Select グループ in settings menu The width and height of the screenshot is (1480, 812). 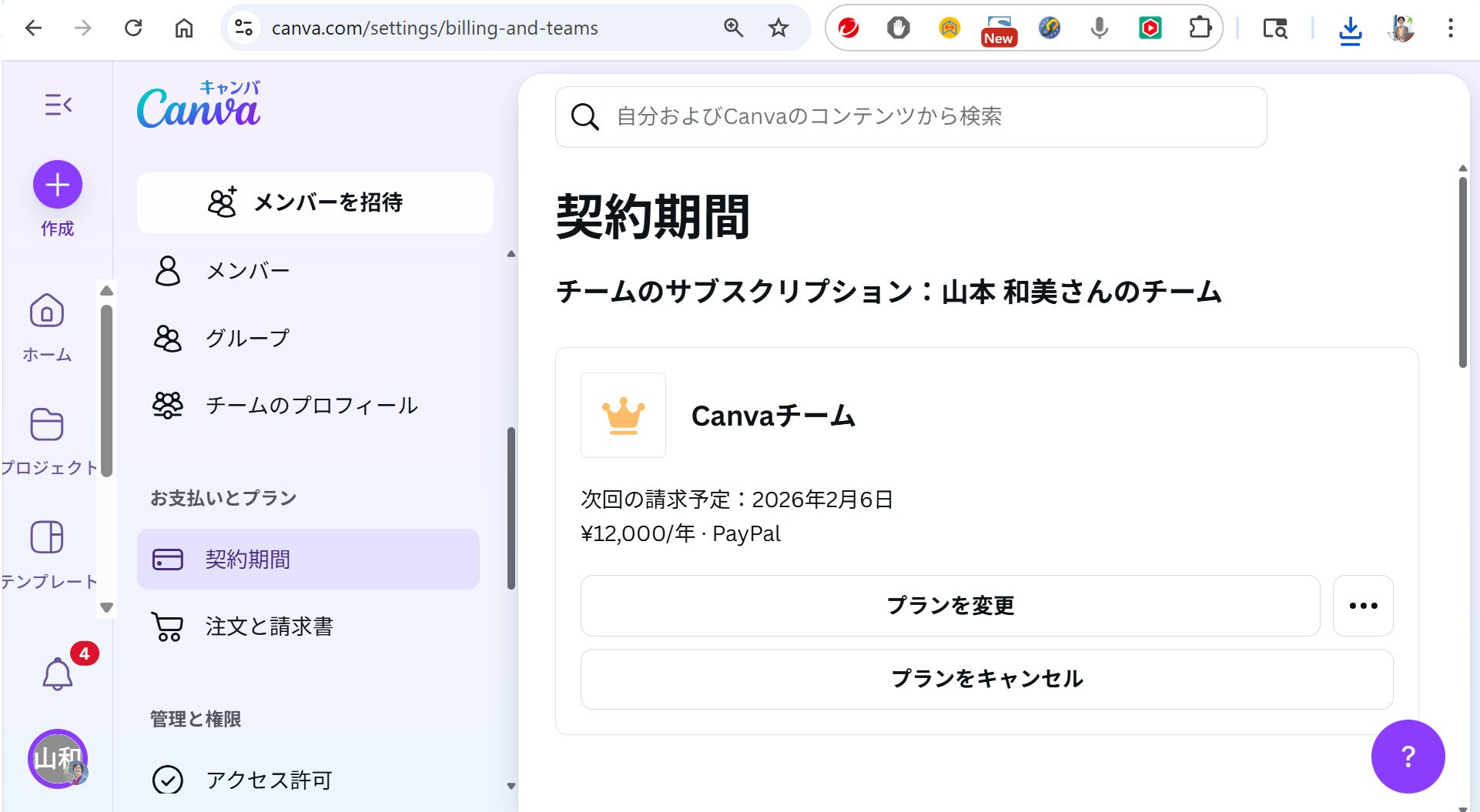(247, 338)
